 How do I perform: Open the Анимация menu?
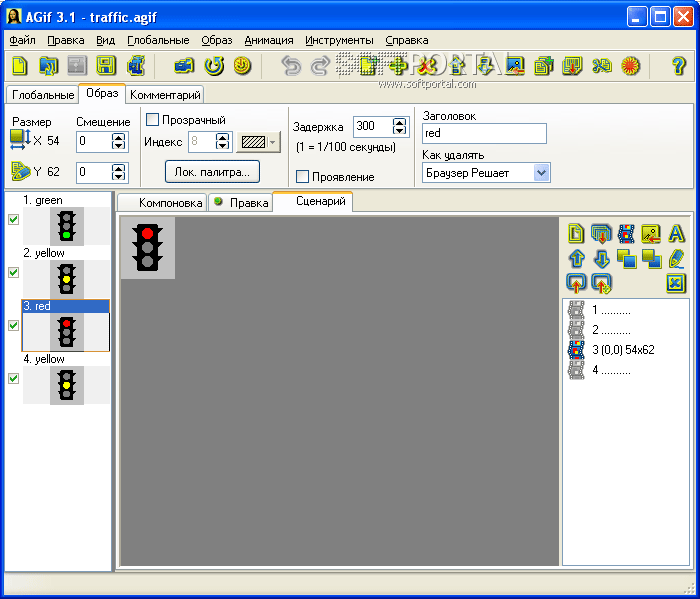(268, 40)
